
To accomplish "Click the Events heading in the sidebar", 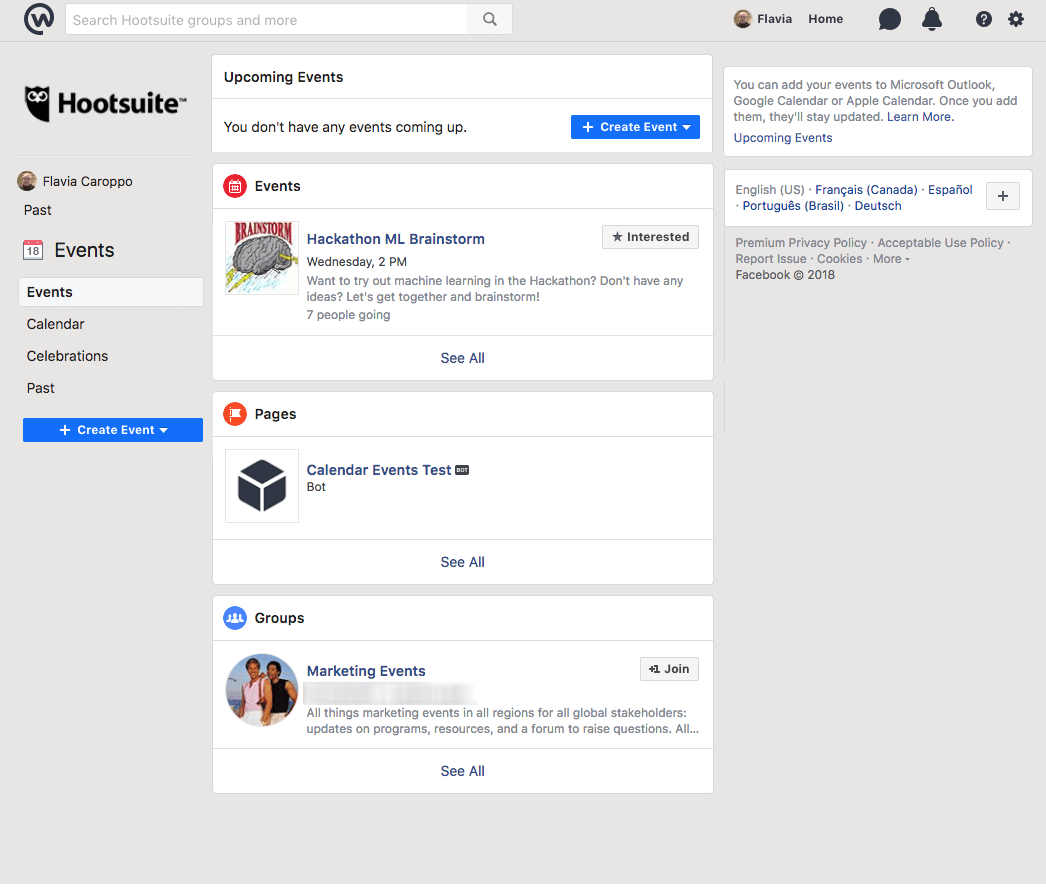I will click(x=84, y=250).
